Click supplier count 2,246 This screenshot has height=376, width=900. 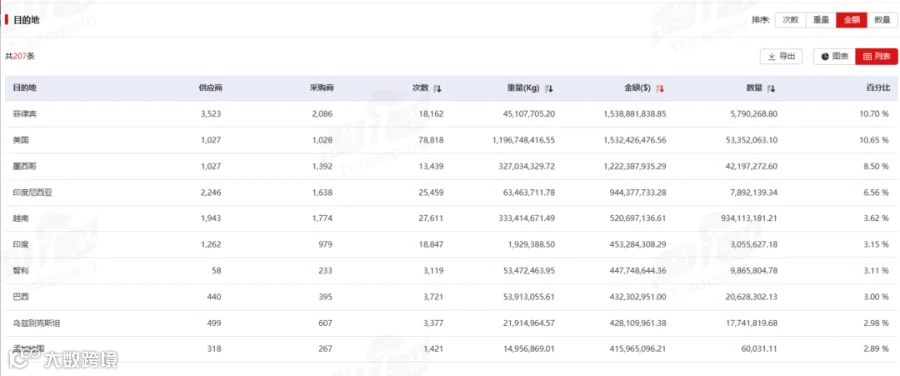click(211, 192)
